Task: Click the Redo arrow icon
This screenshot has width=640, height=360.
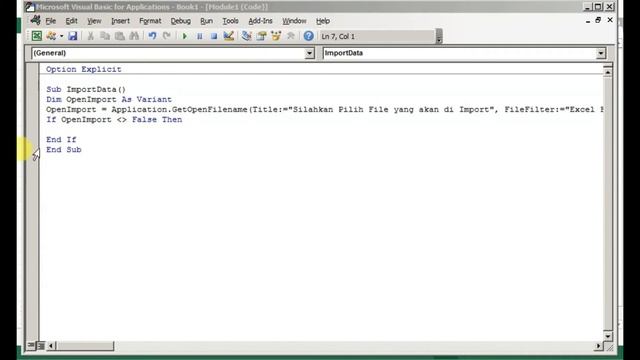Action: click(x=167, y=36)
